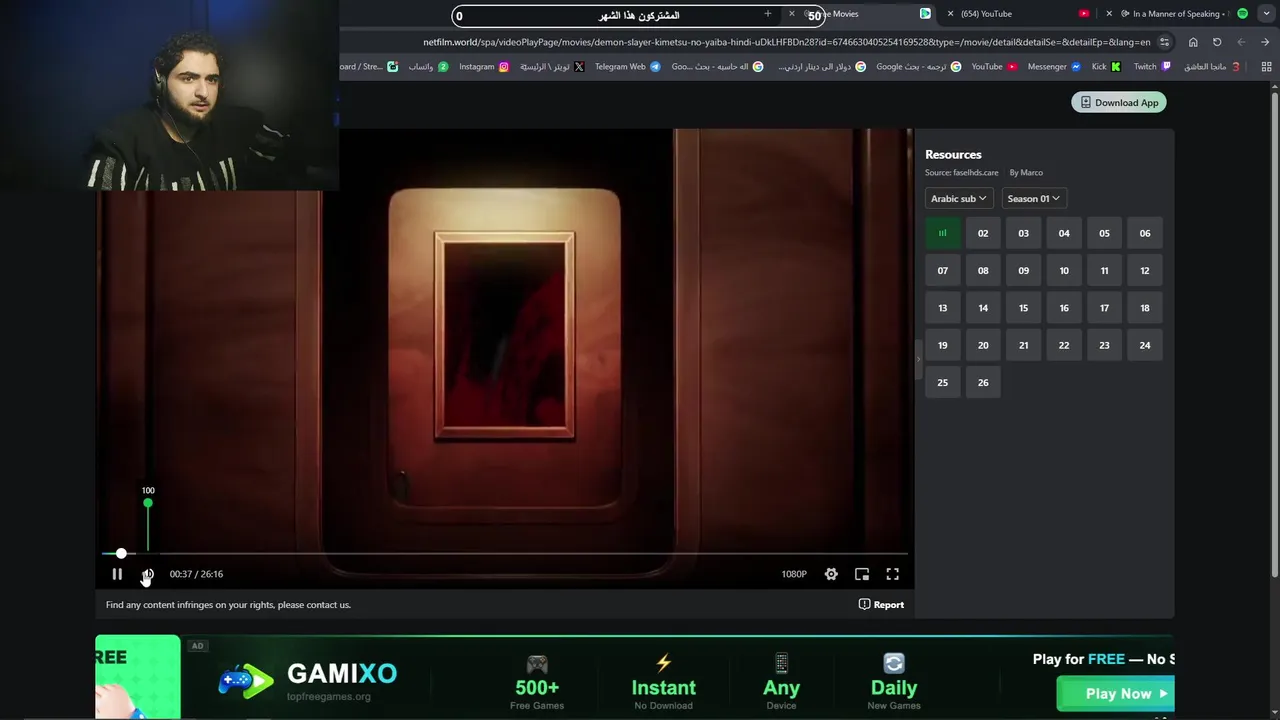Open the GAMIXO logo in ad banner
The image size is (1280, 720).
coord(308,680)
